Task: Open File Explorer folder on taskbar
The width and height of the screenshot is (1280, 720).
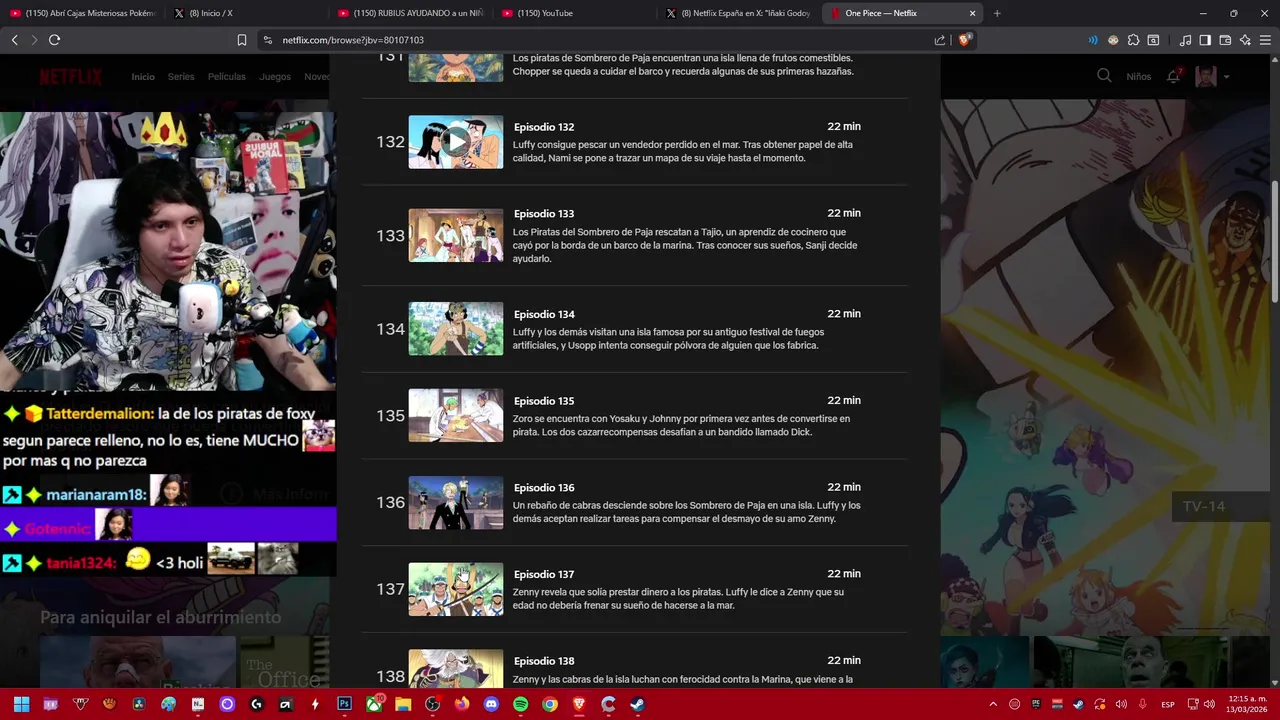Action: [403, 704]
